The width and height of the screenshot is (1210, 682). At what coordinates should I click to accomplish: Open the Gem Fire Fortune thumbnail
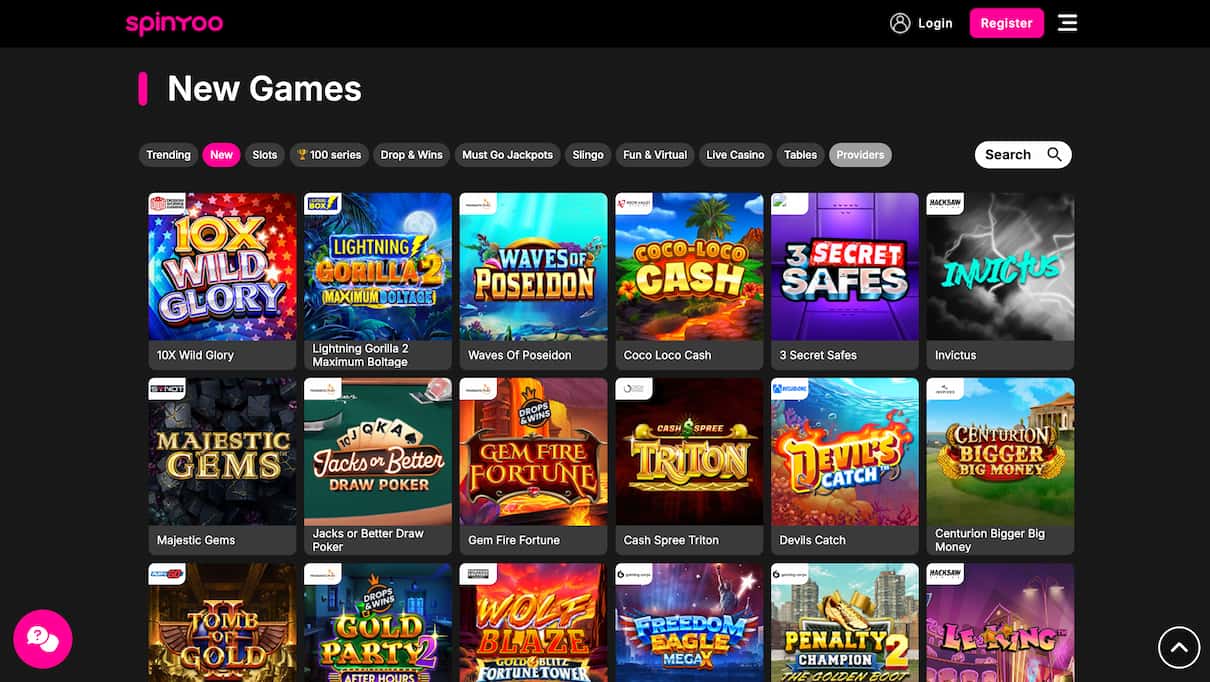[533, 452]
